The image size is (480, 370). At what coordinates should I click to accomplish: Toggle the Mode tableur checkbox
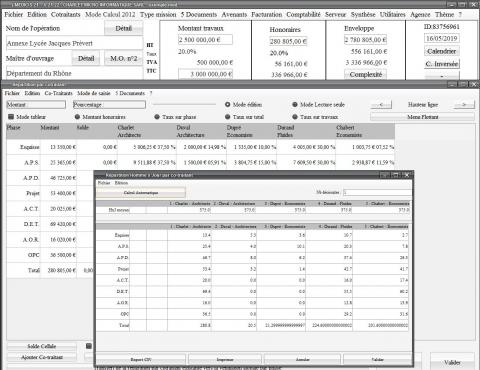coord(11,117)
